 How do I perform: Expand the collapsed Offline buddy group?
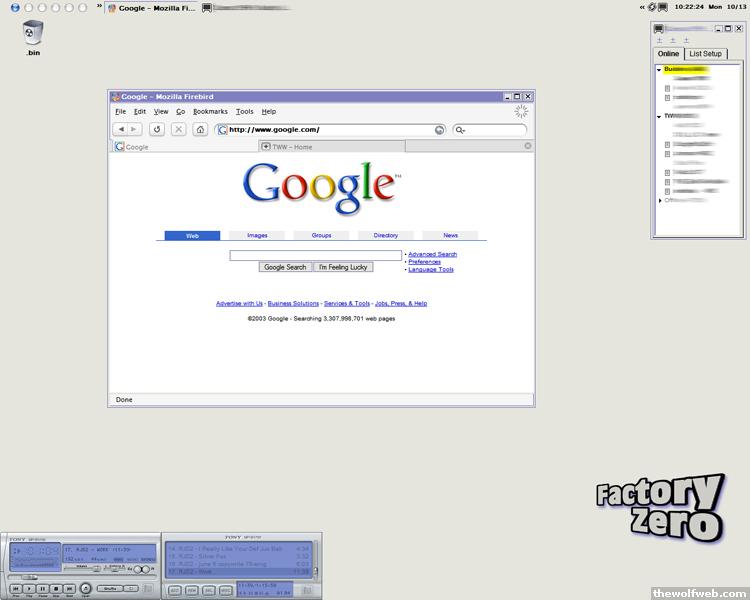coord(659,200)
